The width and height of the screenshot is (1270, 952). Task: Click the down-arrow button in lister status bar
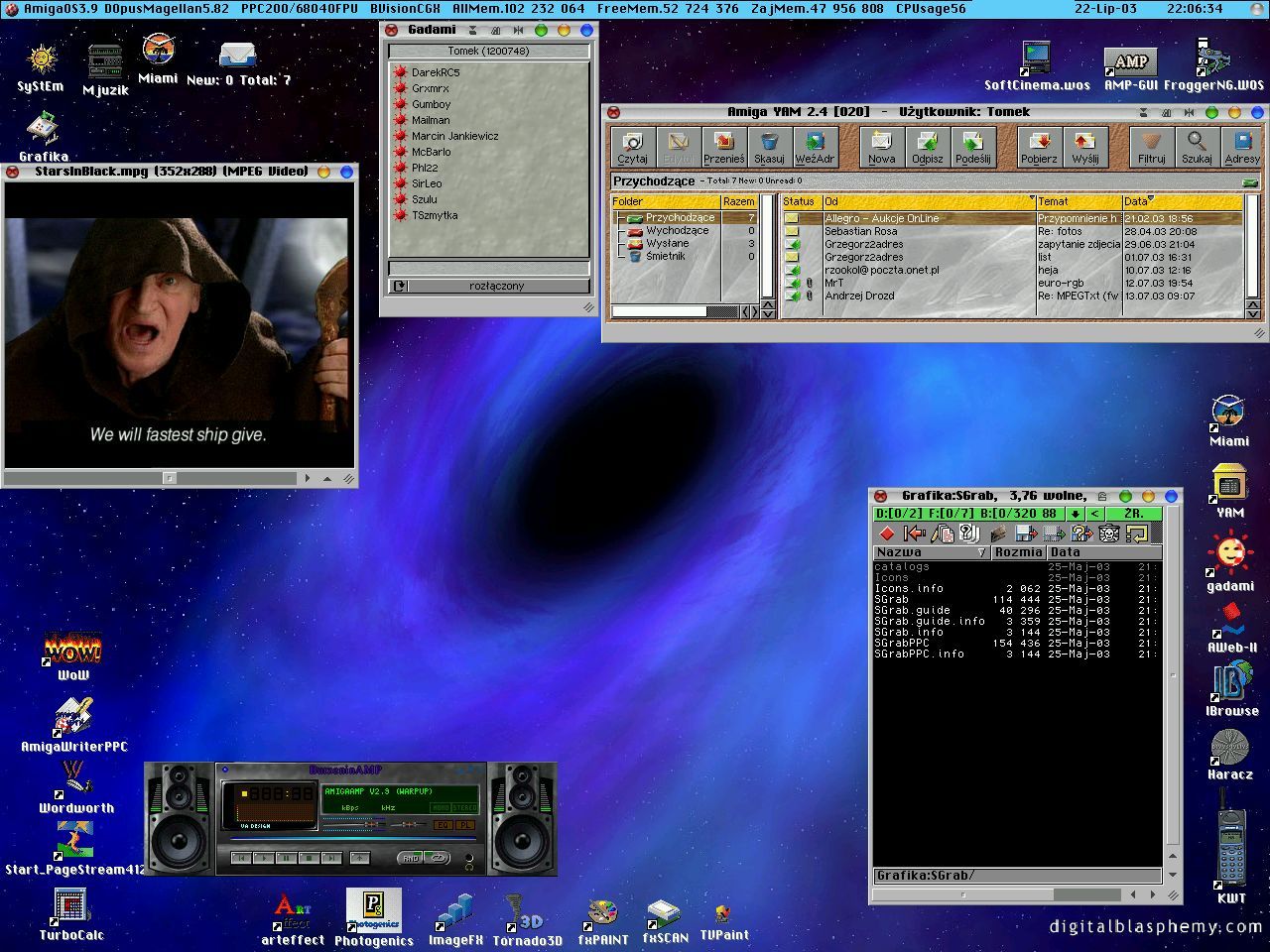pos(1075,514)
